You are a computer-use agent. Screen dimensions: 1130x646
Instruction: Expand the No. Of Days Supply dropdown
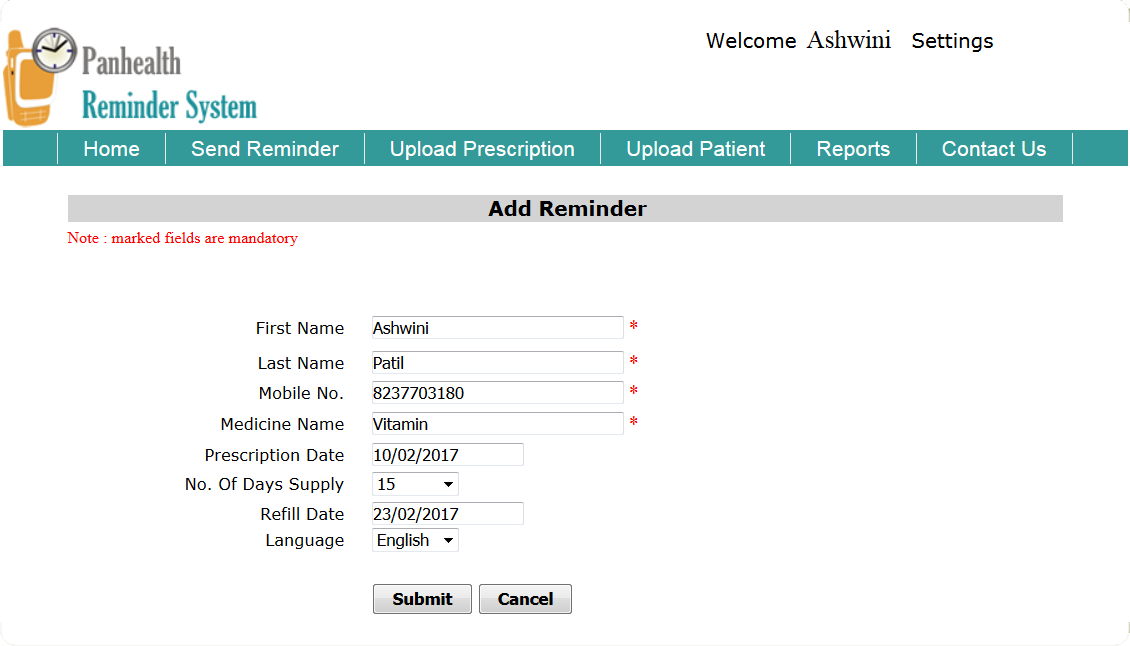(415, 484)
